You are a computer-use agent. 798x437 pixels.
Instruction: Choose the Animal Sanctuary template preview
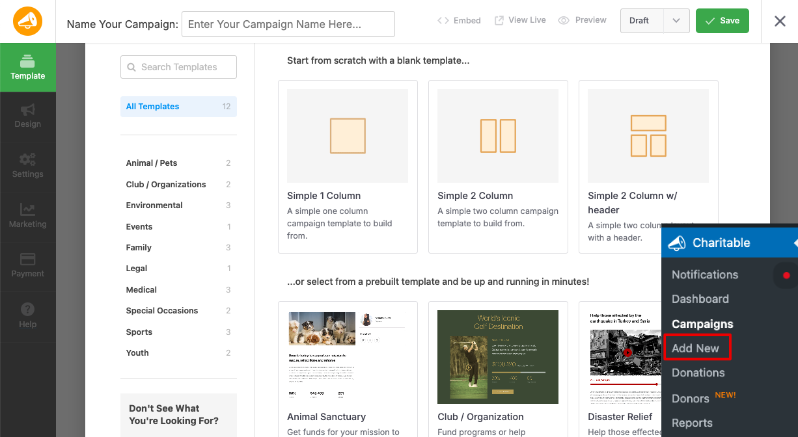(348, 357)
